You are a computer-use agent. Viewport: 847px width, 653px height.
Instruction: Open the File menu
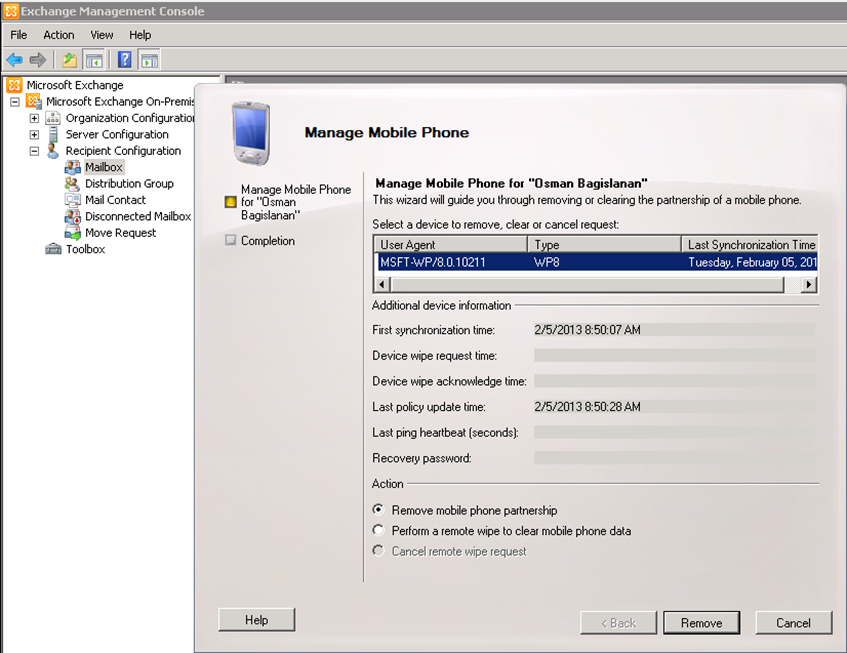(x=18, y=35)
